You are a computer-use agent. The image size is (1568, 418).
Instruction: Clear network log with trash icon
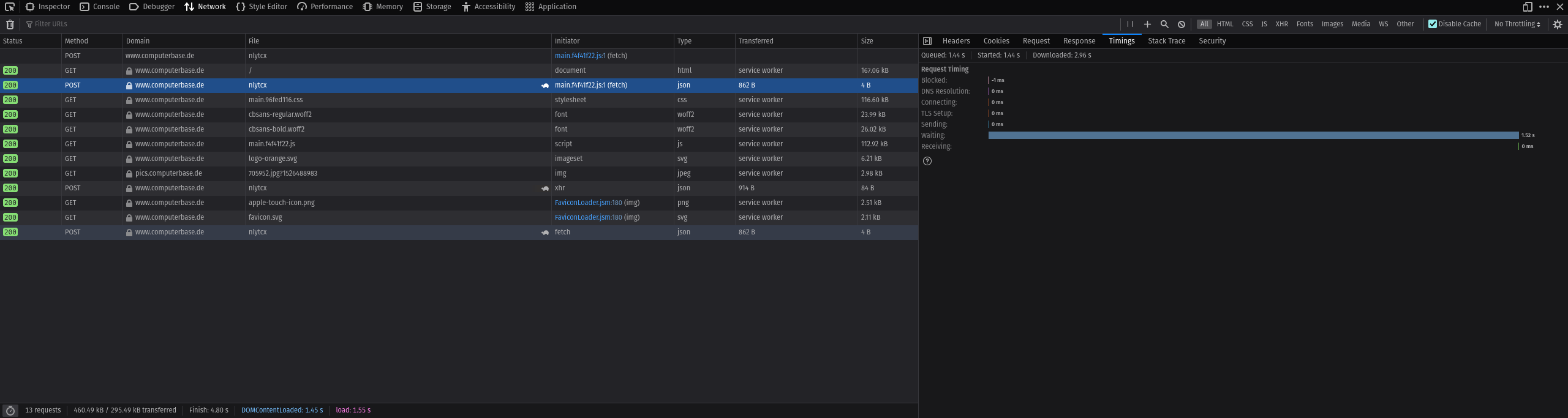click(10, 24)
